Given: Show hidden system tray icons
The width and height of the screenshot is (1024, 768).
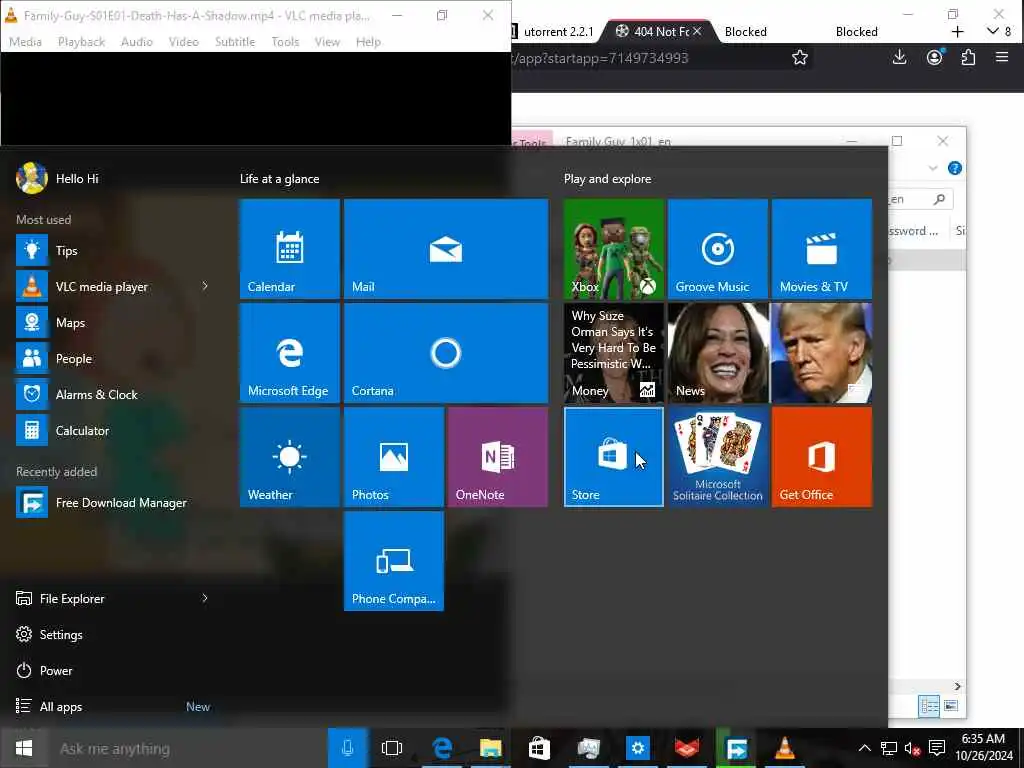Looking at the screenshot, I should pyautogui.click(x=864, y=748).
